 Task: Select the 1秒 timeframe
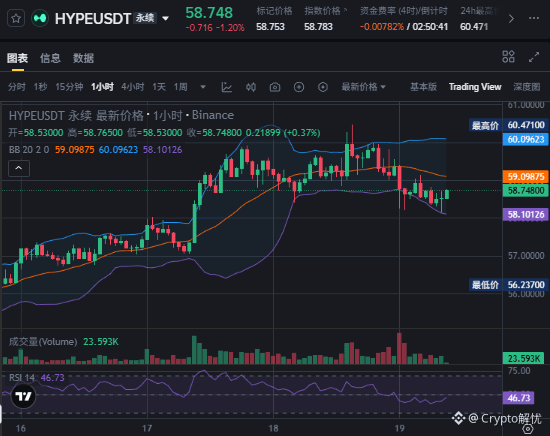tap(40, 87)
